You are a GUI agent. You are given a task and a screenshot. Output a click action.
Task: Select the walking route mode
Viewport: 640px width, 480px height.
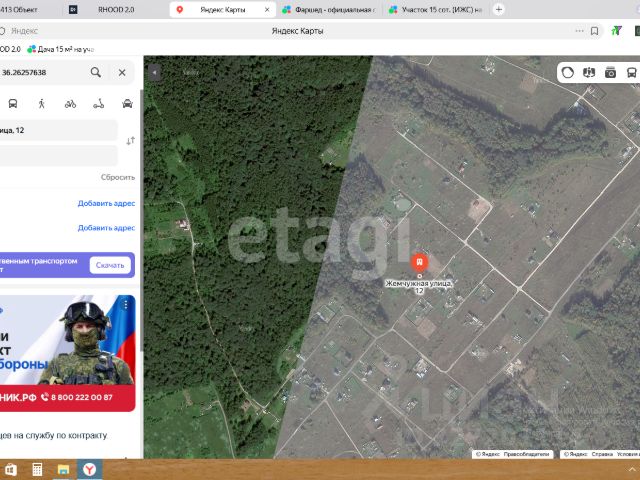coord(41,104)
